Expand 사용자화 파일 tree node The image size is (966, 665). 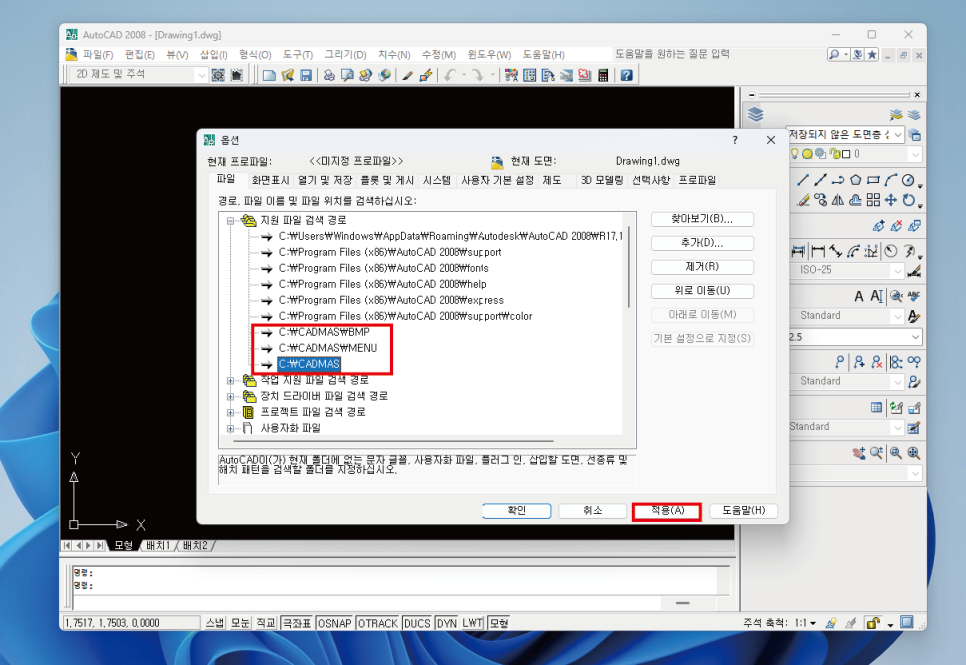230,428
